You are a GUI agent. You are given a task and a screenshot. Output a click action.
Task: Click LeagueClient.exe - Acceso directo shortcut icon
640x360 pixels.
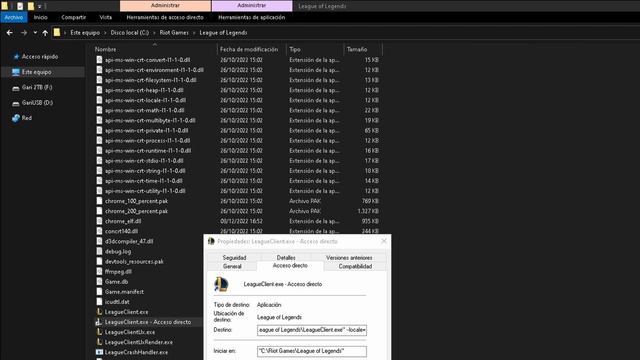(99, 322)
